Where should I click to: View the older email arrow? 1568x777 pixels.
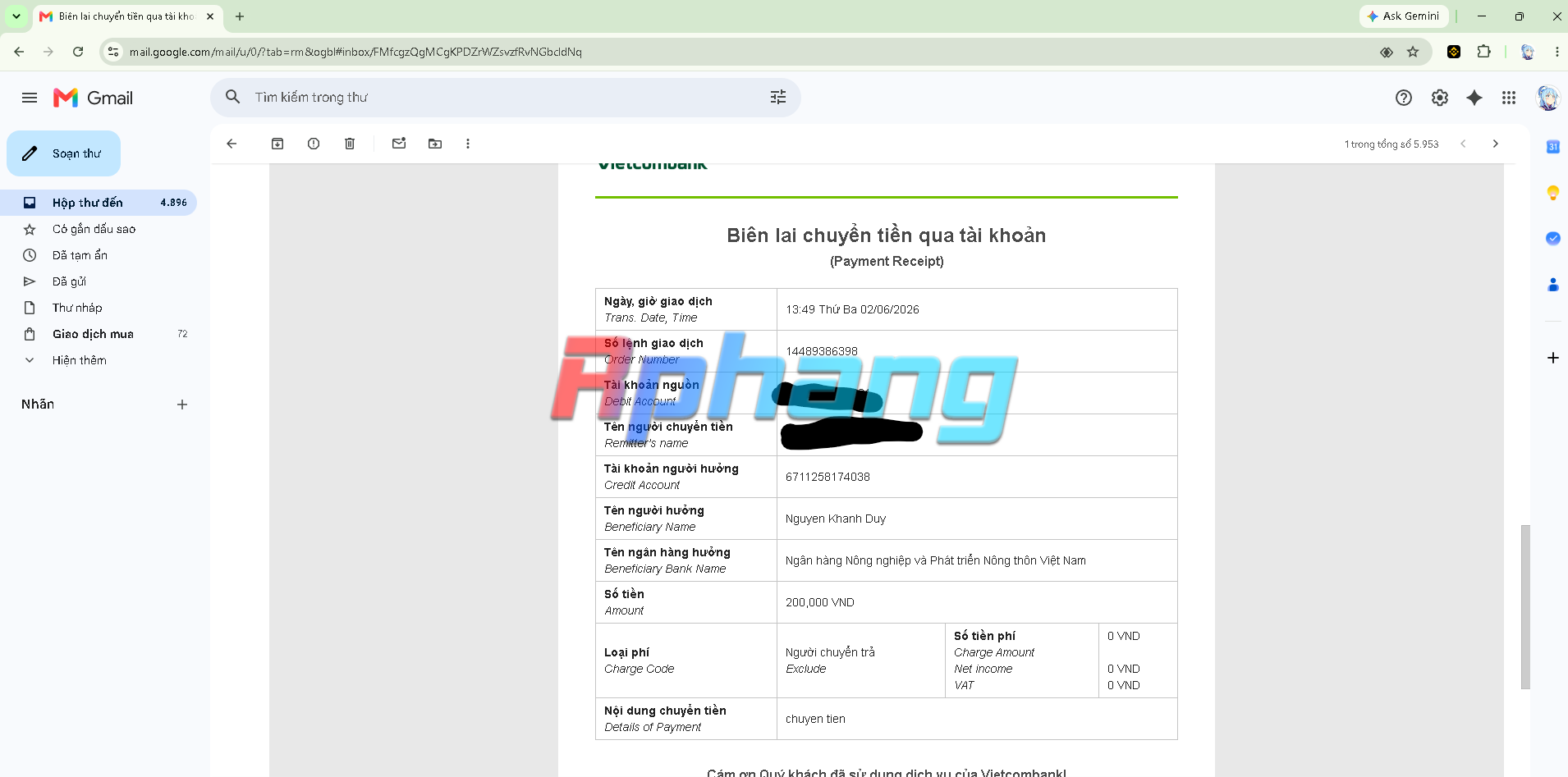[x=1496, y=144]
